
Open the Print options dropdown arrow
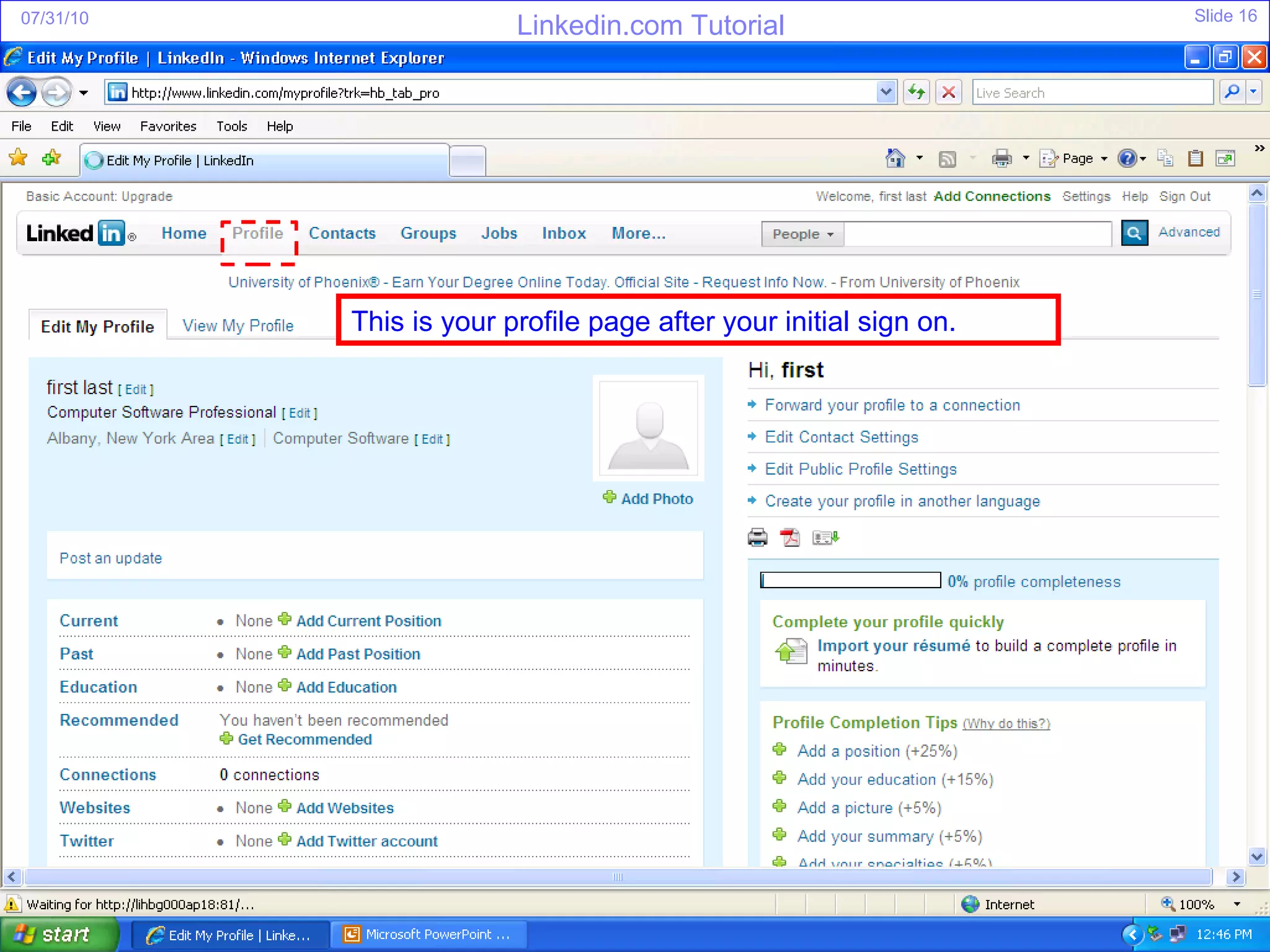point(1026,159)
